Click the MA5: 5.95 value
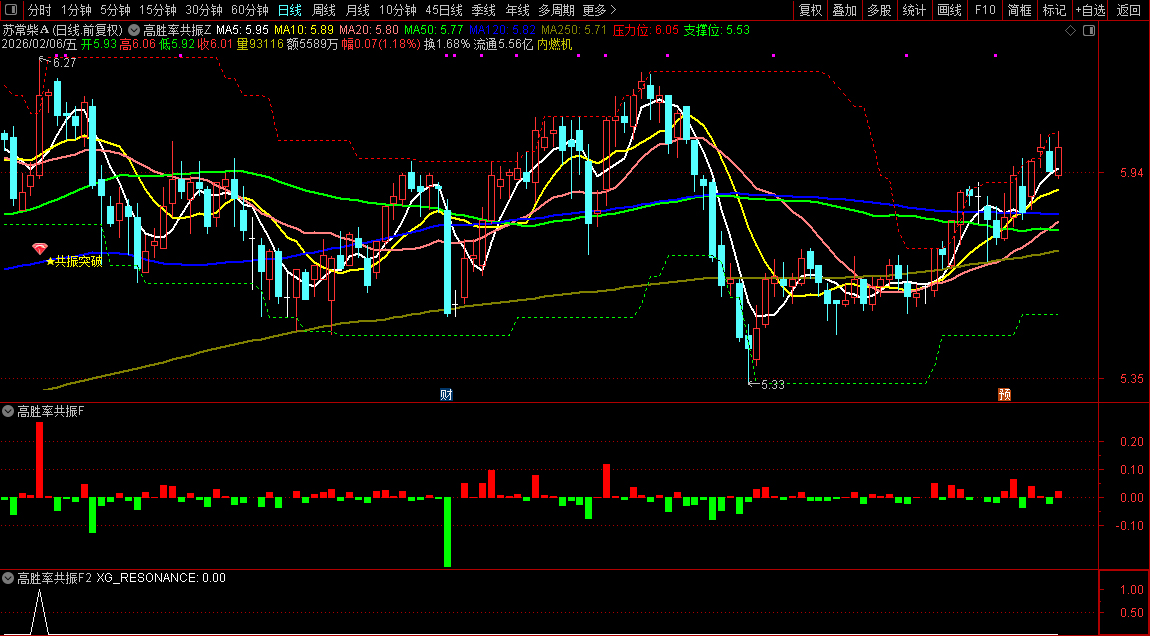 pyautogui.click(x=242, y=31)
